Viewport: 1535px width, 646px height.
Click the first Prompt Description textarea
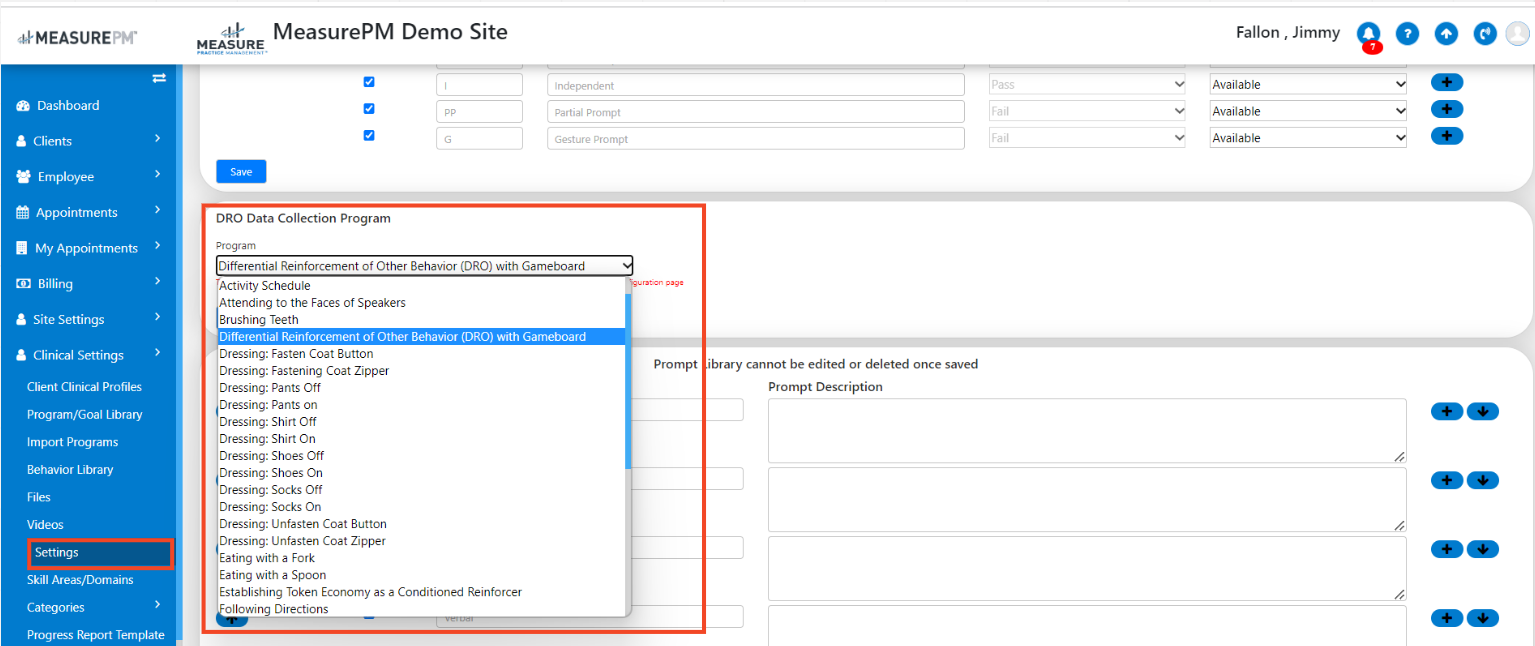click(1087, 430)
